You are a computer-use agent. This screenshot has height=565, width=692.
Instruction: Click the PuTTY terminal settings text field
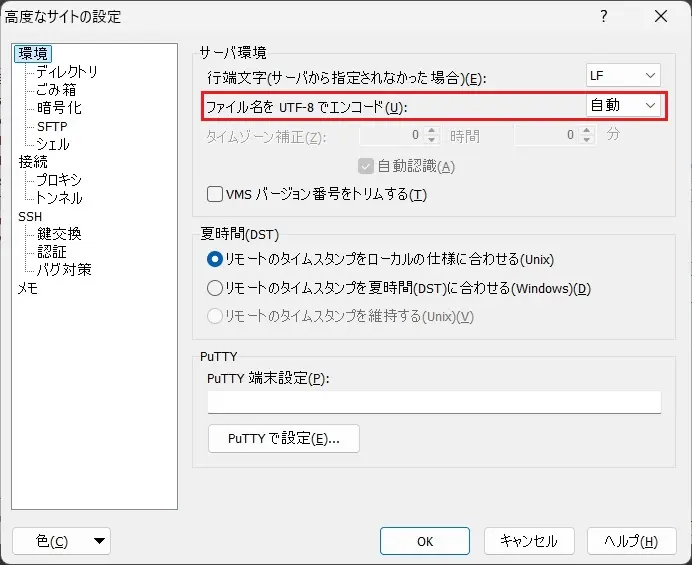[434, 402]
